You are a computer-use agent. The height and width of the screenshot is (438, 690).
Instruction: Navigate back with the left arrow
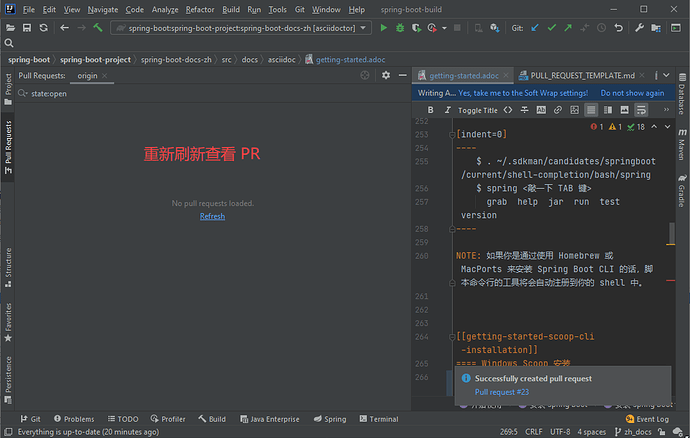(x=65, y=28)
